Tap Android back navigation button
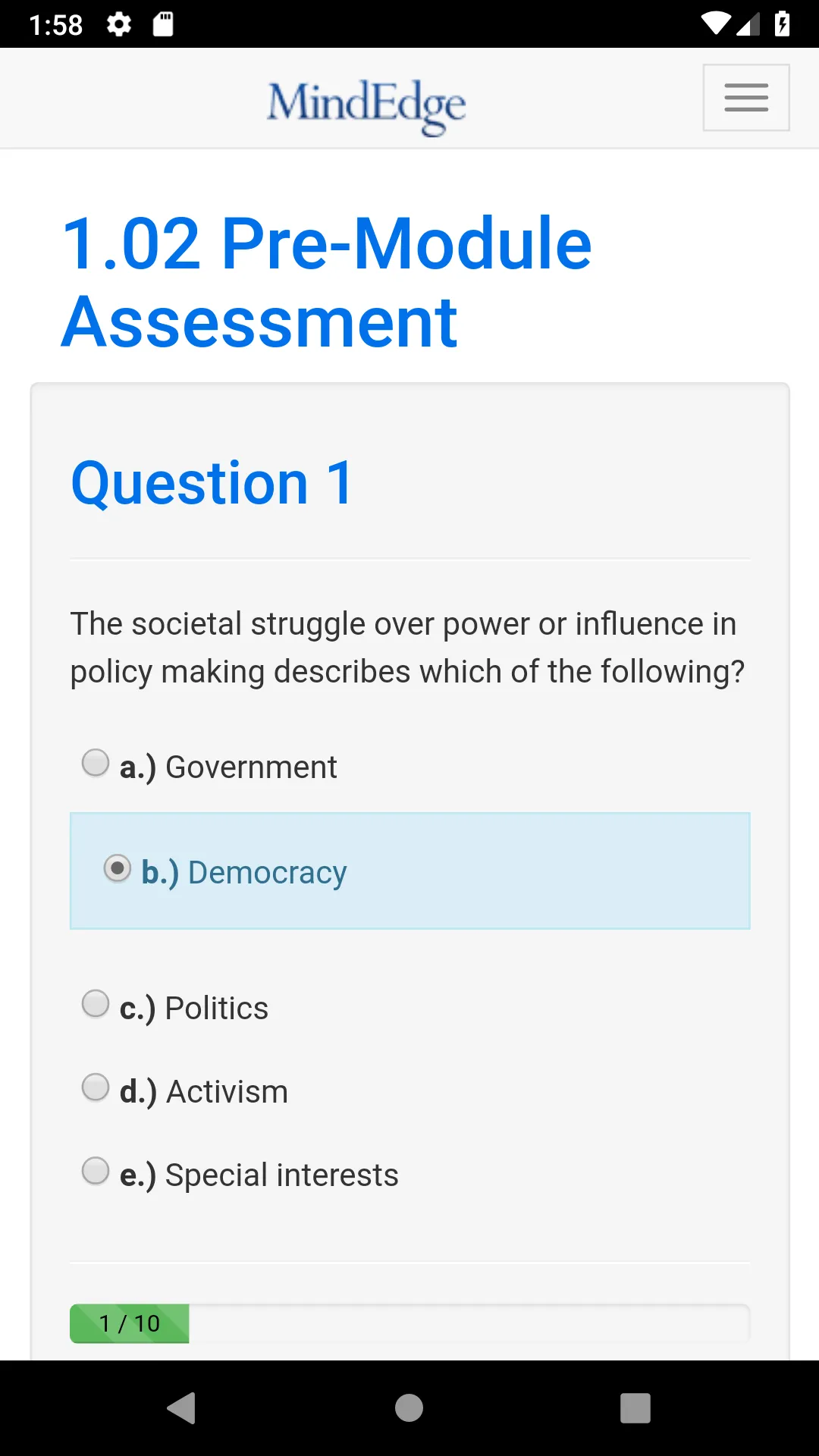This screenshot has width=819, height=1456. tap(182, 1408)
